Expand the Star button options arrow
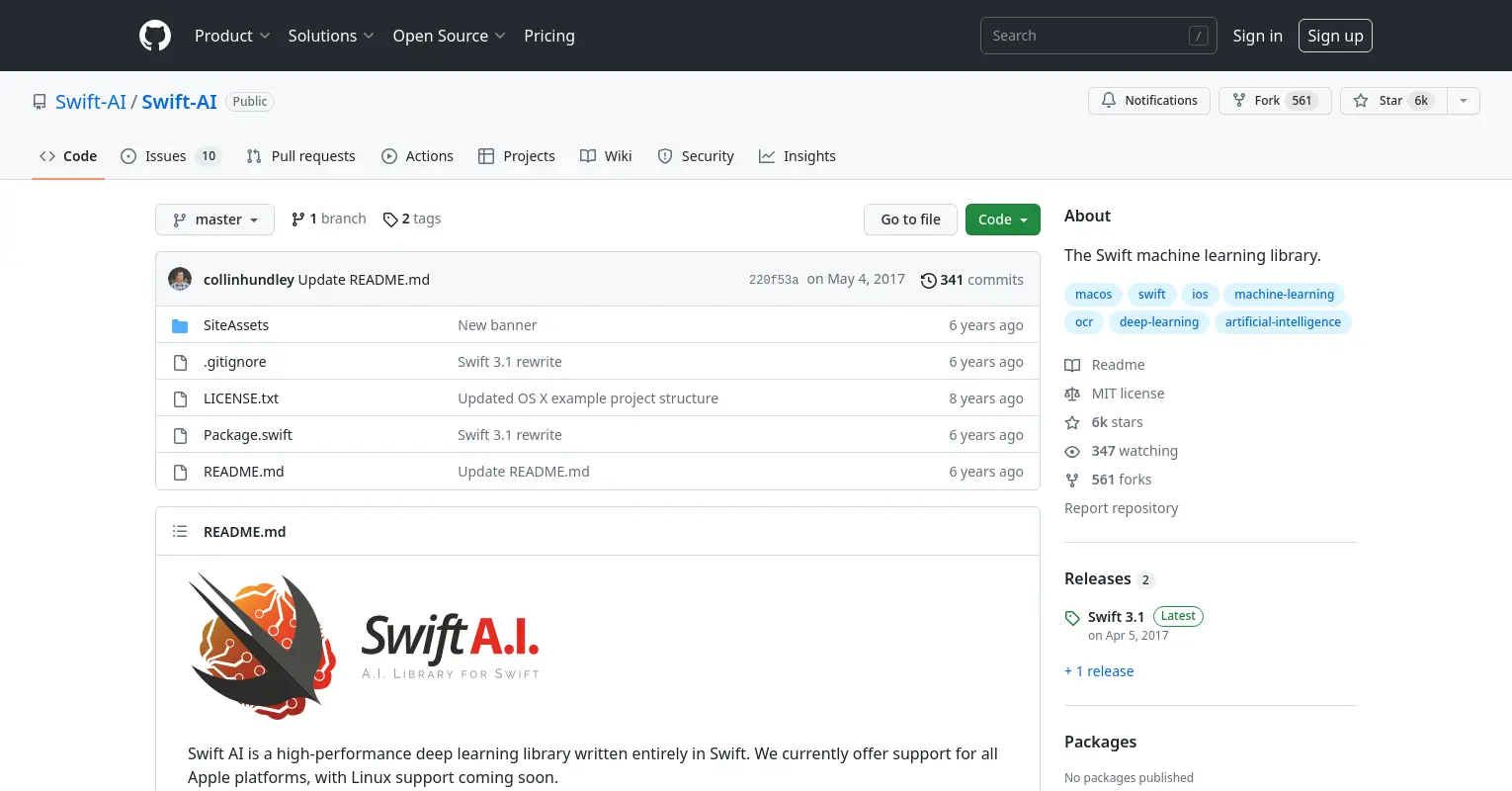 pyautogui.click(x=1463, y=100)
